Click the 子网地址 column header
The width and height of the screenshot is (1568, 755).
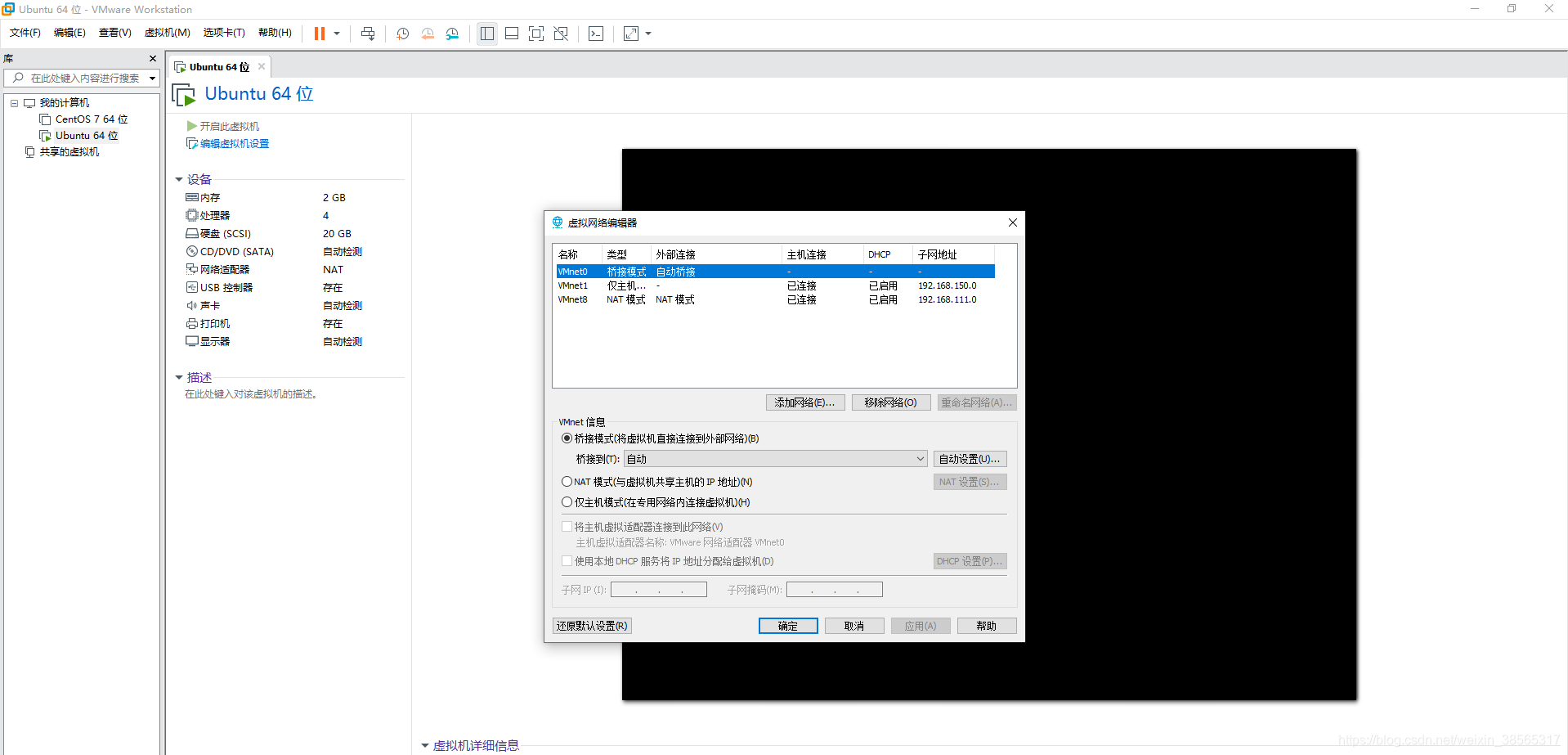point(953,254)
